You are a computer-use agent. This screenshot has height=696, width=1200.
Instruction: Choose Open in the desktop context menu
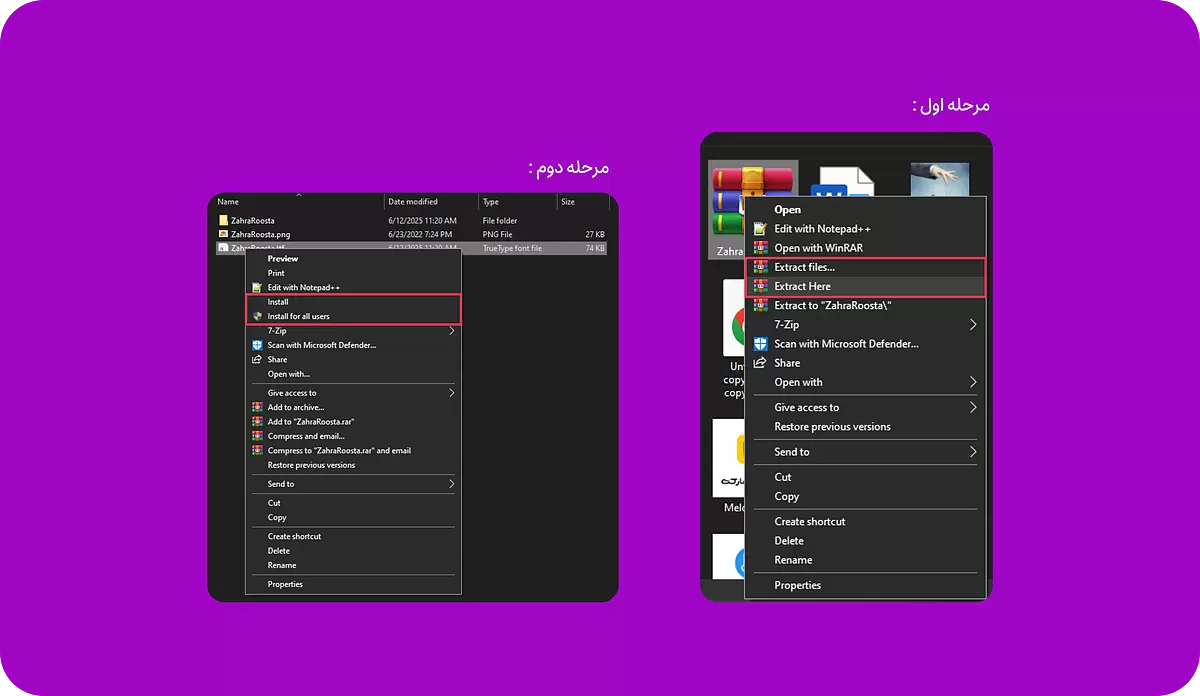[788, 210]
